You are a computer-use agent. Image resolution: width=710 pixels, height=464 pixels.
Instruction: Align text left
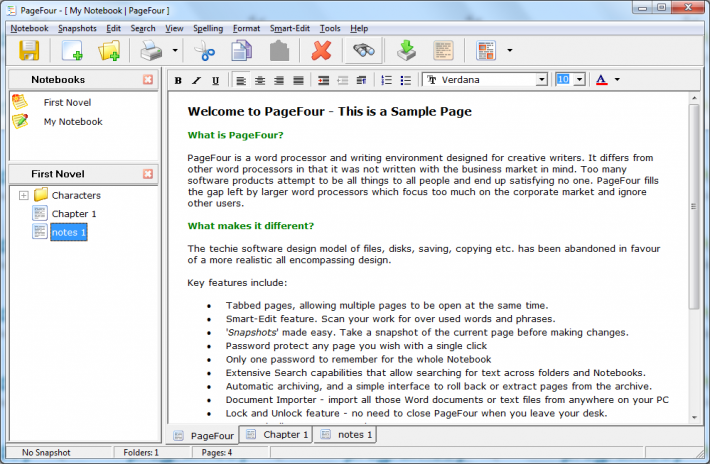pyautogui.click(x=241, y=80)
